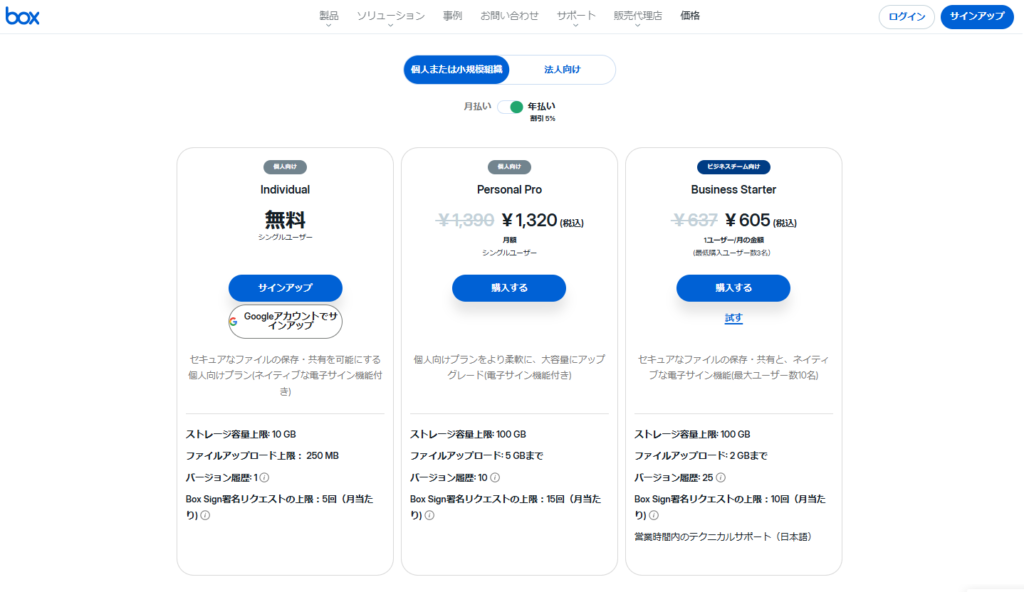Screen dimensions: 1024x592
Task: Click info icon for Business Starter Box Sign limit
Action: click(x=653, y=515)
